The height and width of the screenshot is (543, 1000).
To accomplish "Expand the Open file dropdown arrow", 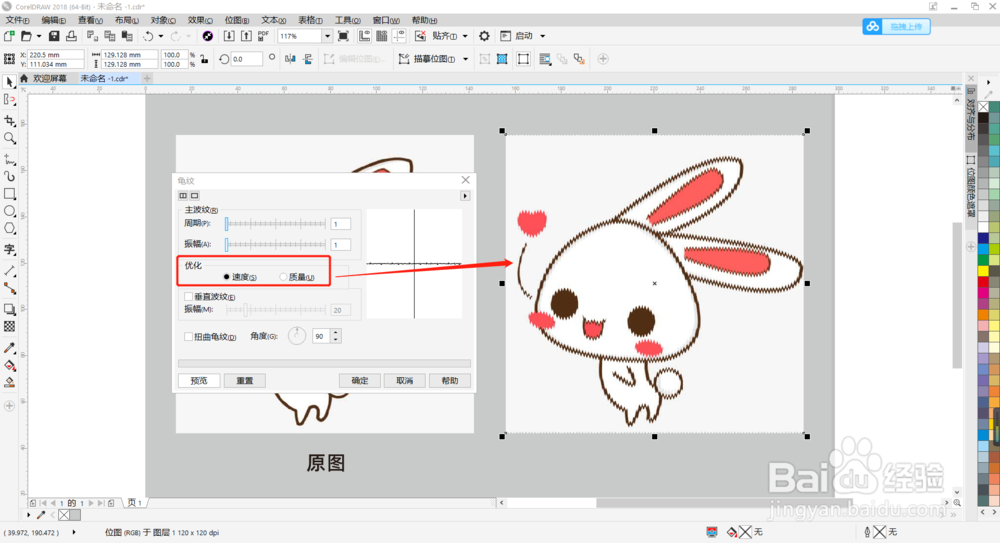I will tap(38, 36).
